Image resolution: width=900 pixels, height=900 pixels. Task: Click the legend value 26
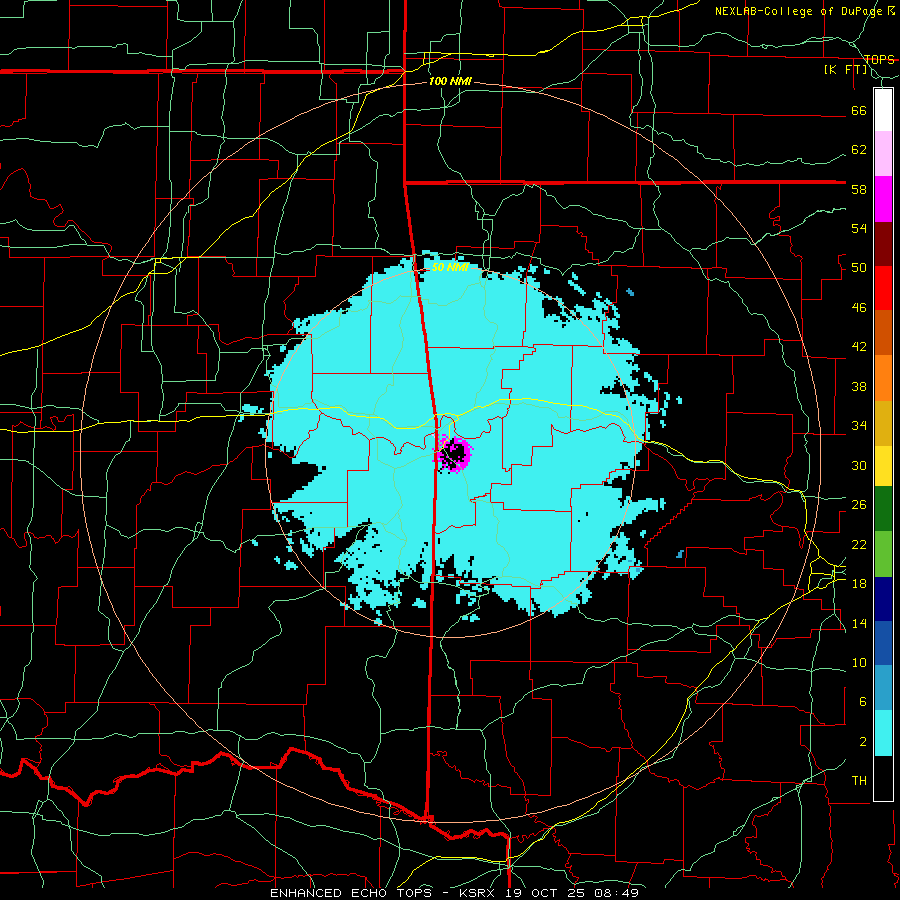pos(859,505)
